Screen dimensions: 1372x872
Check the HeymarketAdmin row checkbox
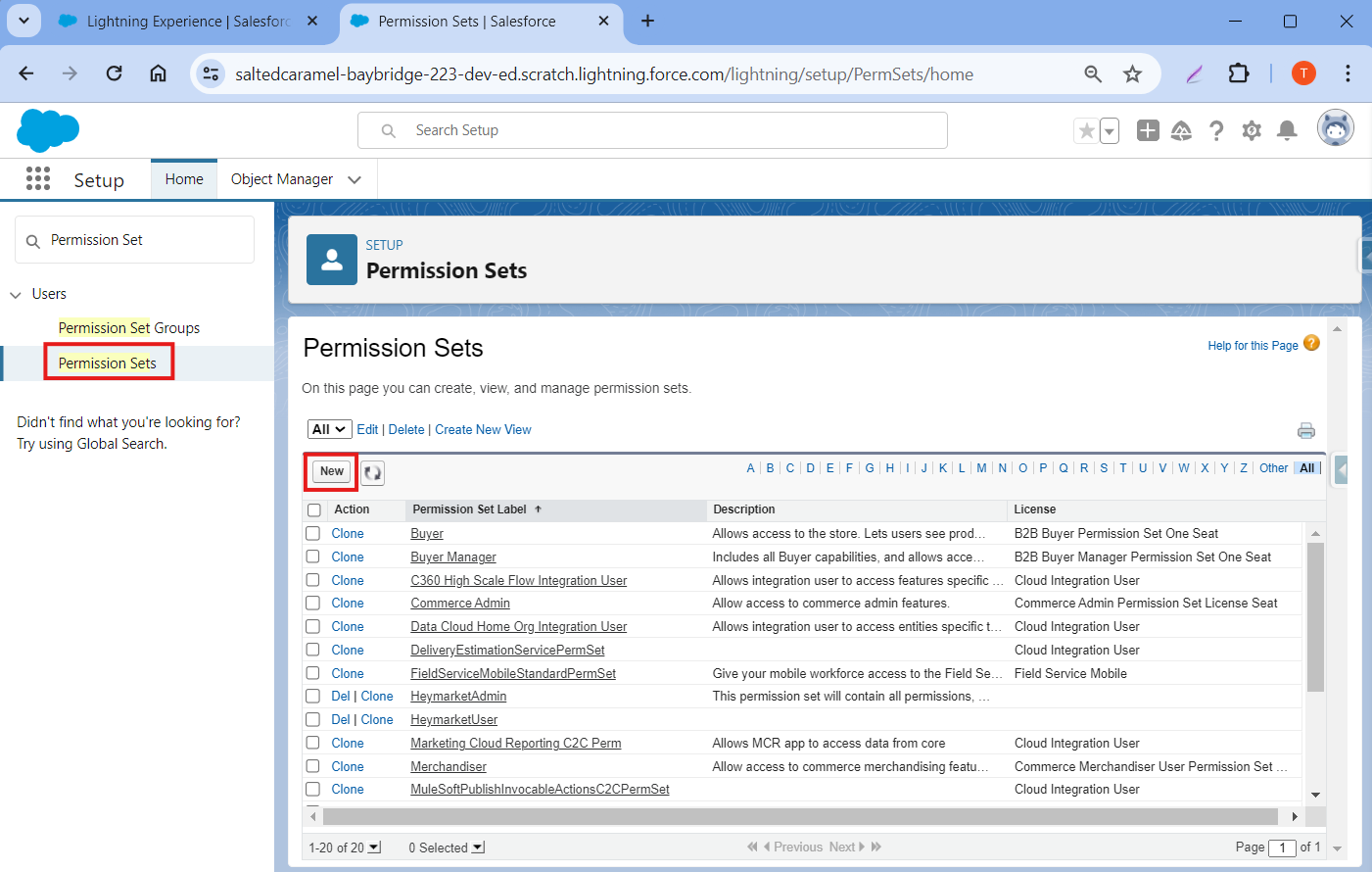[313, 696]
